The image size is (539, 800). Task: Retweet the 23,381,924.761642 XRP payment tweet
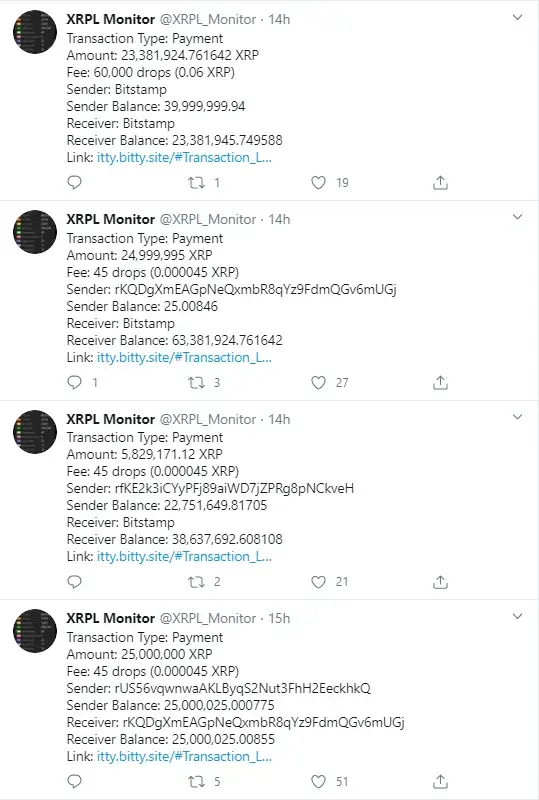(197, 182)
